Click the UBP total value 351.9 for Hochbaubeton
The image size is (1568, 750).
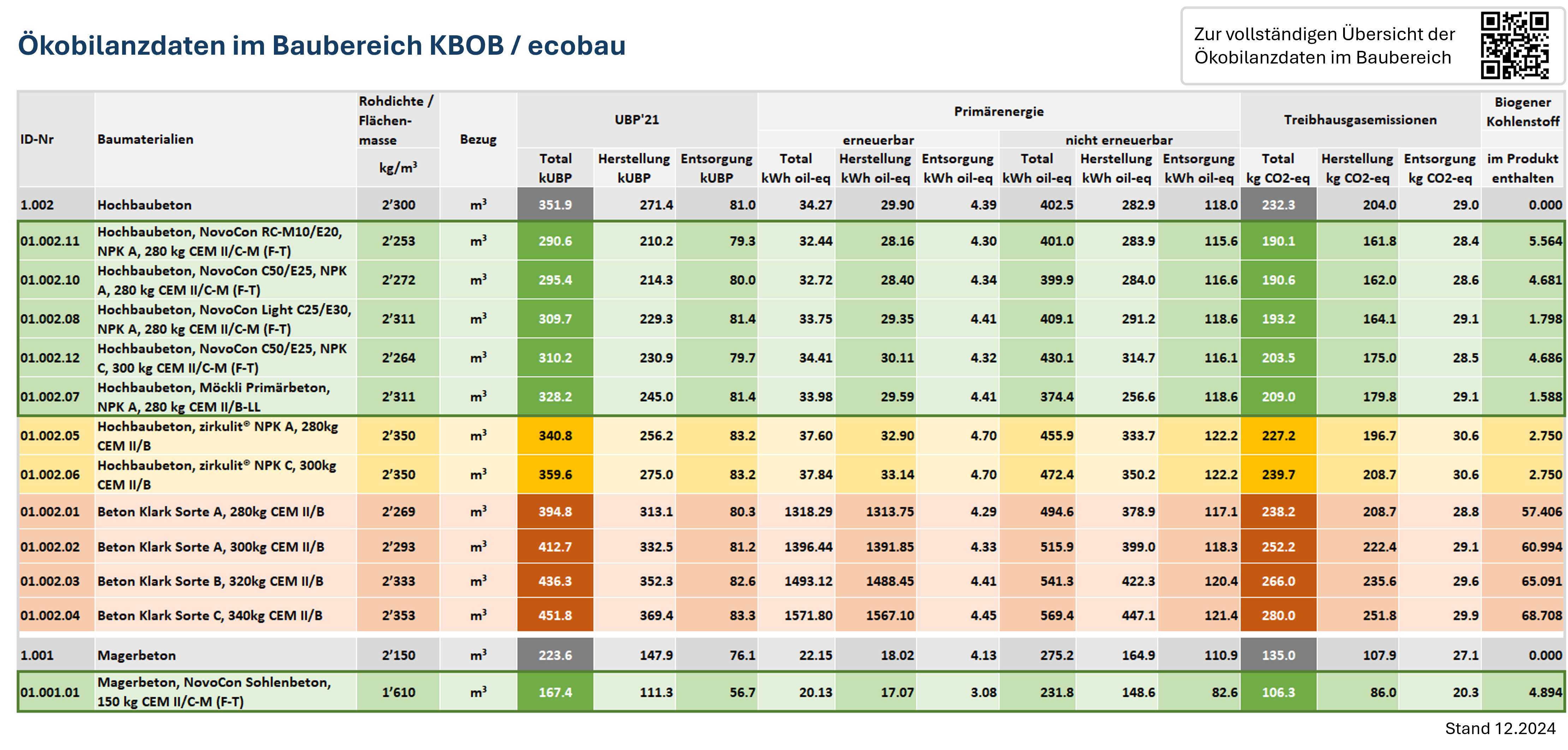pyautogui.click(x=555, y=205)
